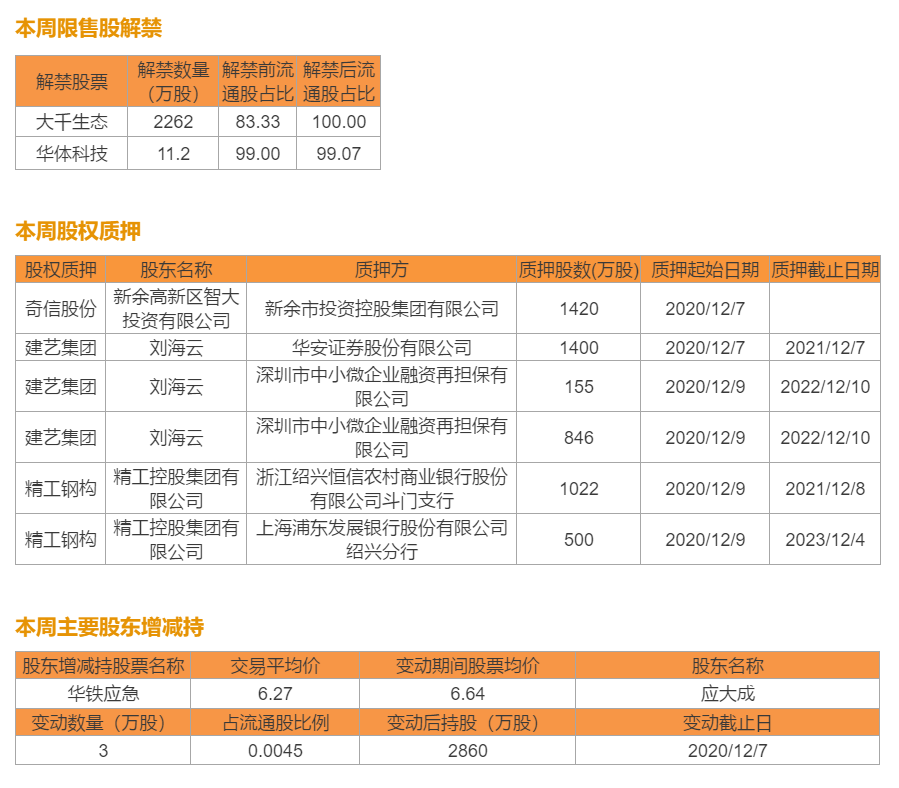Click the 变动期间股票均价 header
899x788 pixels.
click(467, 666)
